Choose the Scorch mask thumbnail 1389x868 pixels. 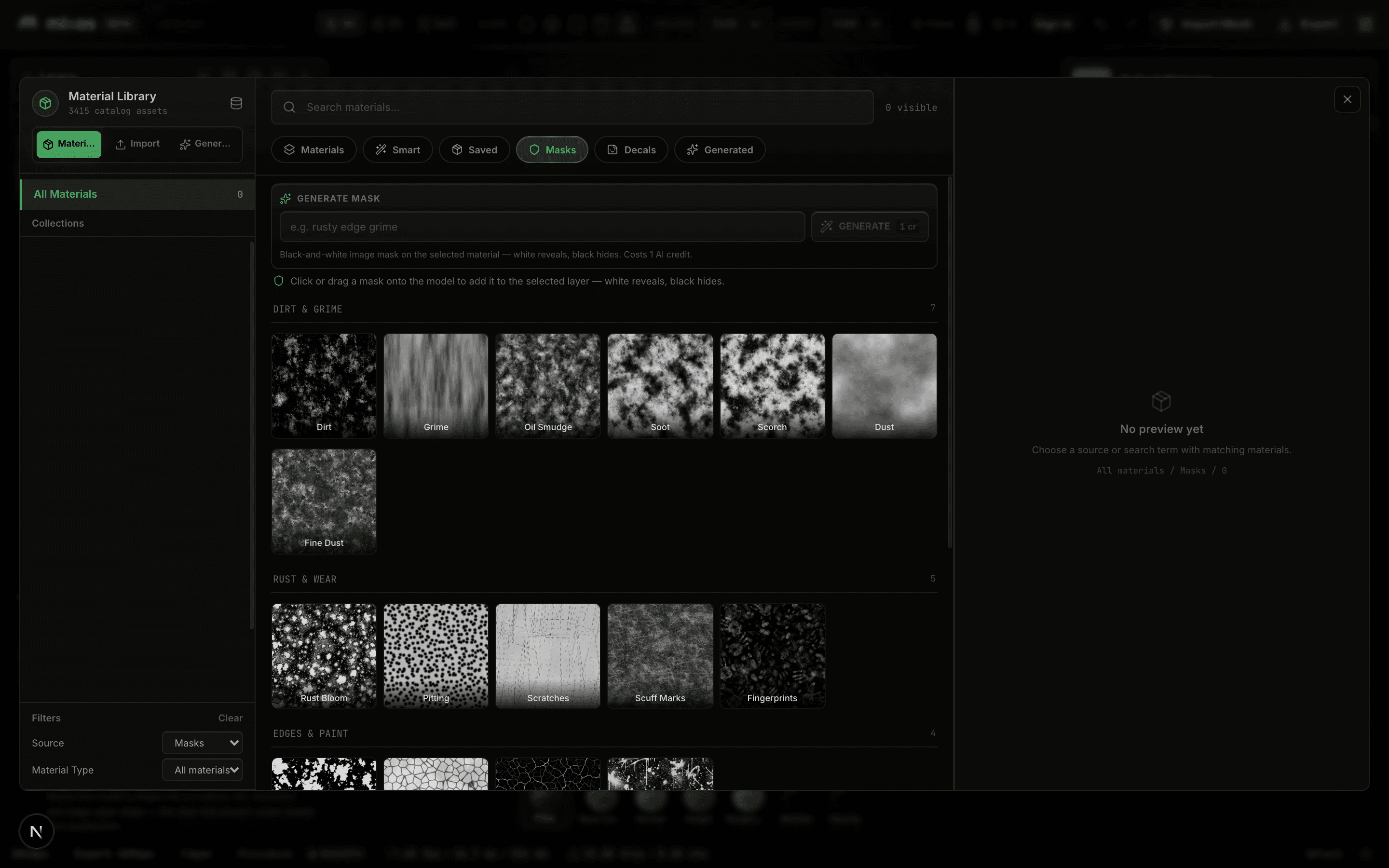[x=773, y=386]
